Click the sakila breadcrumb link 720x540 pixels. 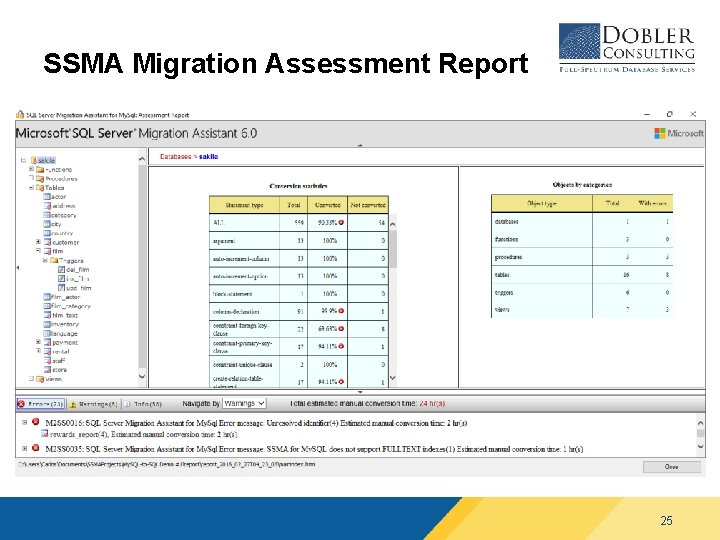tap(208, 157)
